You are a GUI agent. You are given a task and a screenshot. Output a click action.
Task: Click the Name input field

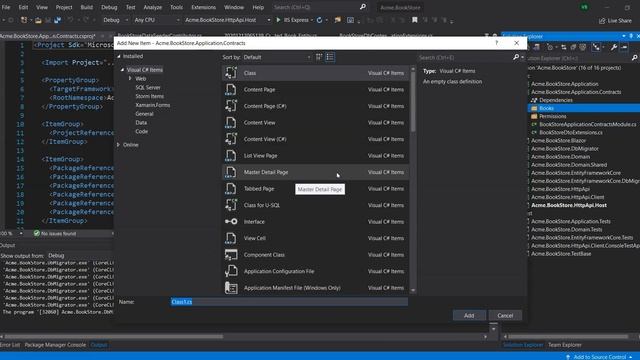pos(289,302)
